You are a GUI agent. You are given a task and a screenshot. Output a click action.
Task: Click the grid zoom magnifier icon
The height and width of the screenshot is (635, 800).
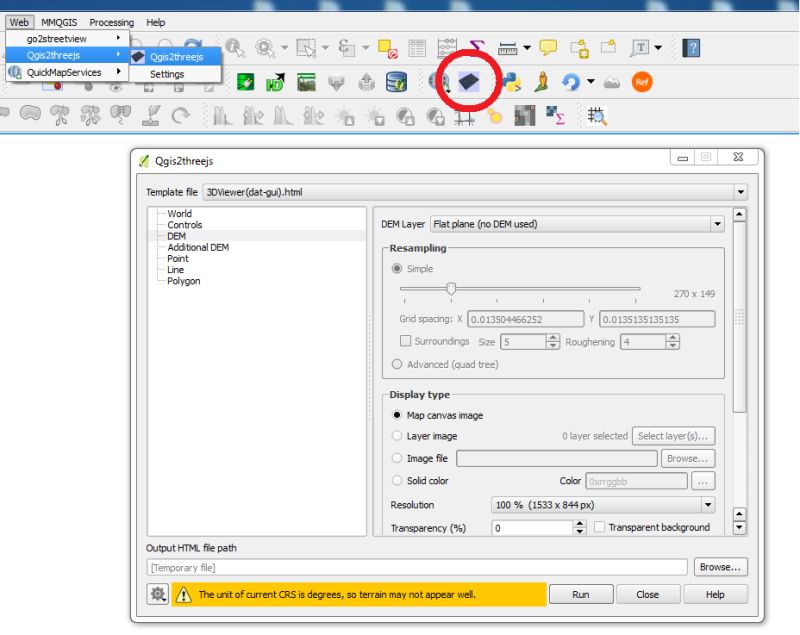[597, 116]
